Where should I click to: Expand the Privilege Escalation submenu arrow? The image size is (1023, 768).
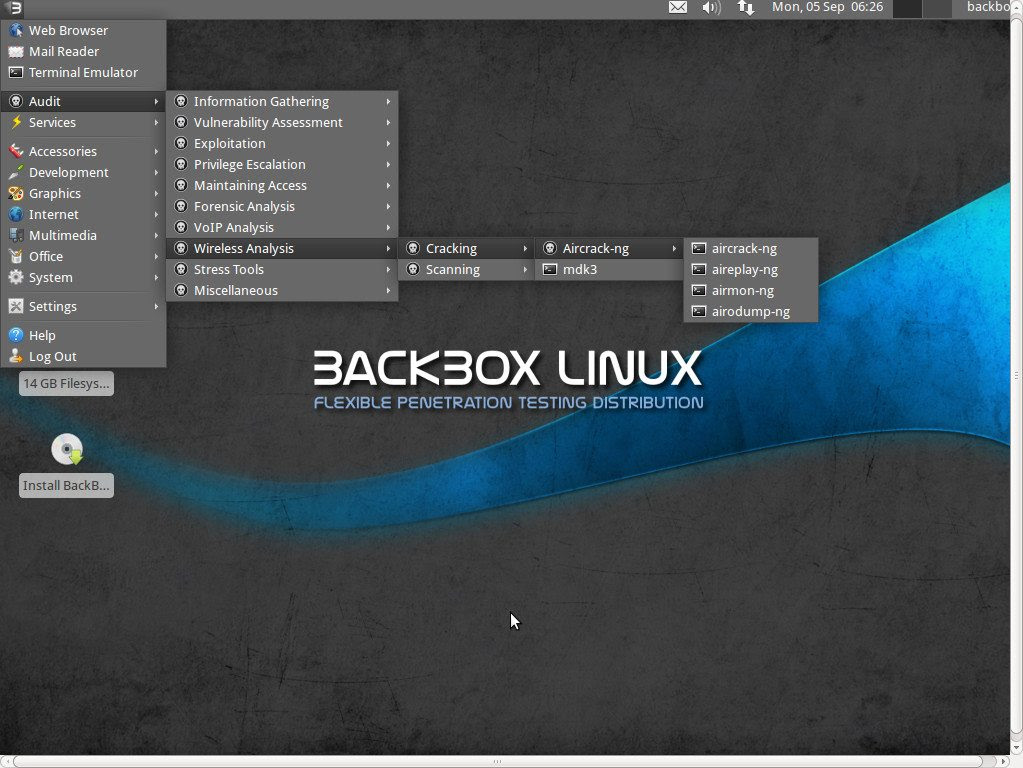pos(388,164)
